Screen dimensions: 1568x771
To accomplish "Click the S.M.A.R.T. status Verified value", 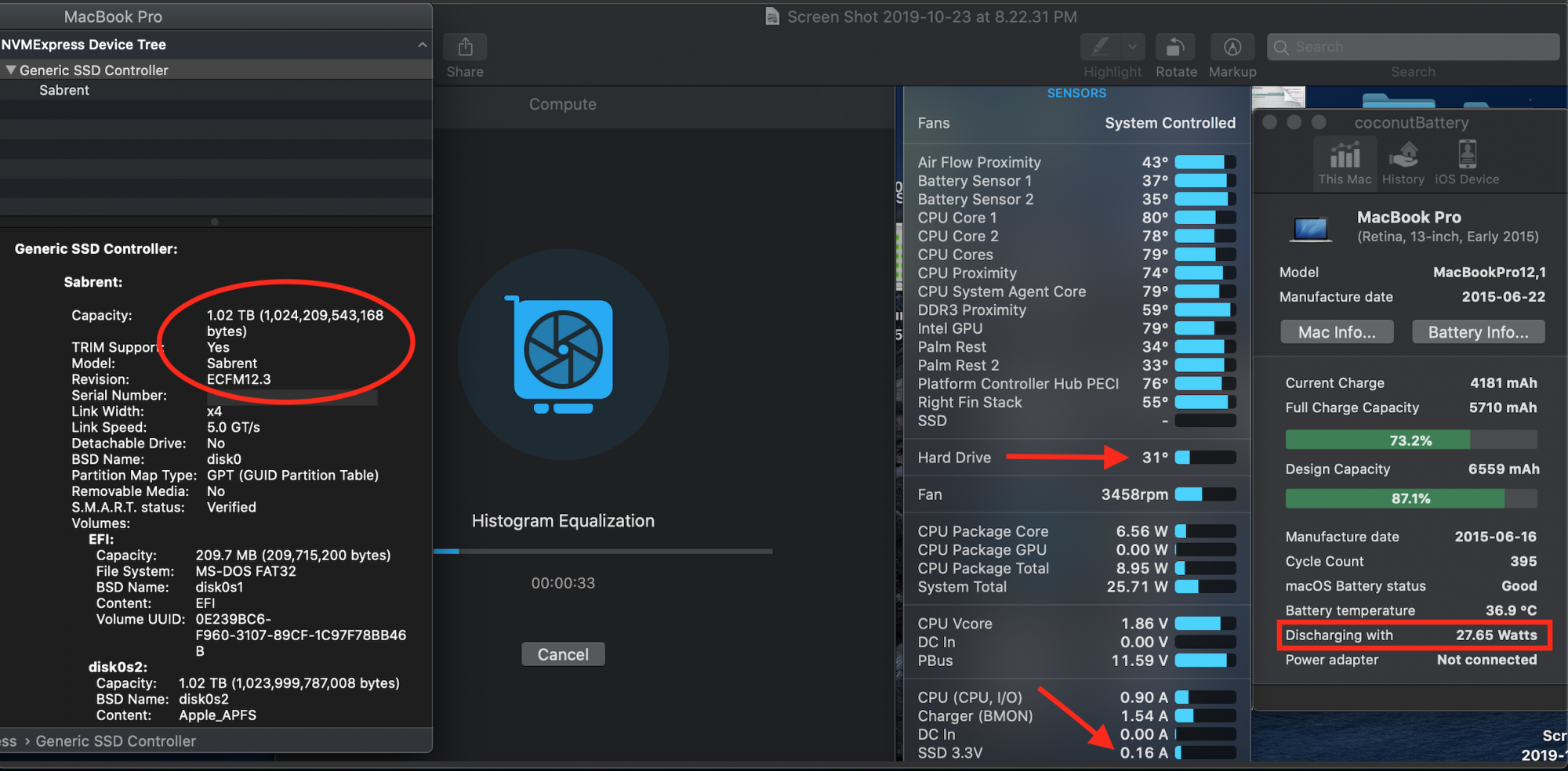I will point(231,508).
